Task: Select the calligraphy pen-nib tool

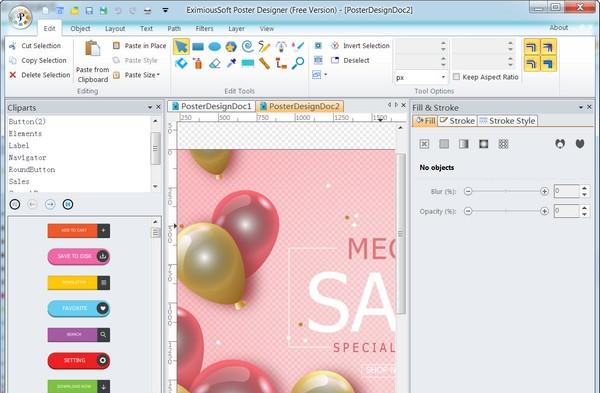Action: [281, 47]
